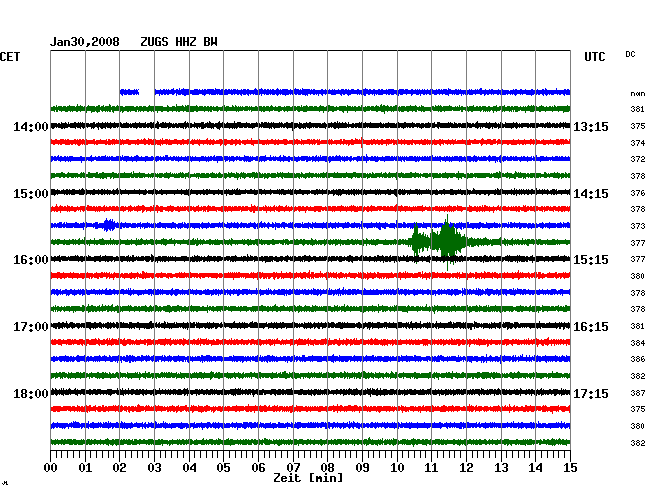Click the Zeit [min] axis title
The width and height of the screenshot is (650, 494).
[308, 478]
